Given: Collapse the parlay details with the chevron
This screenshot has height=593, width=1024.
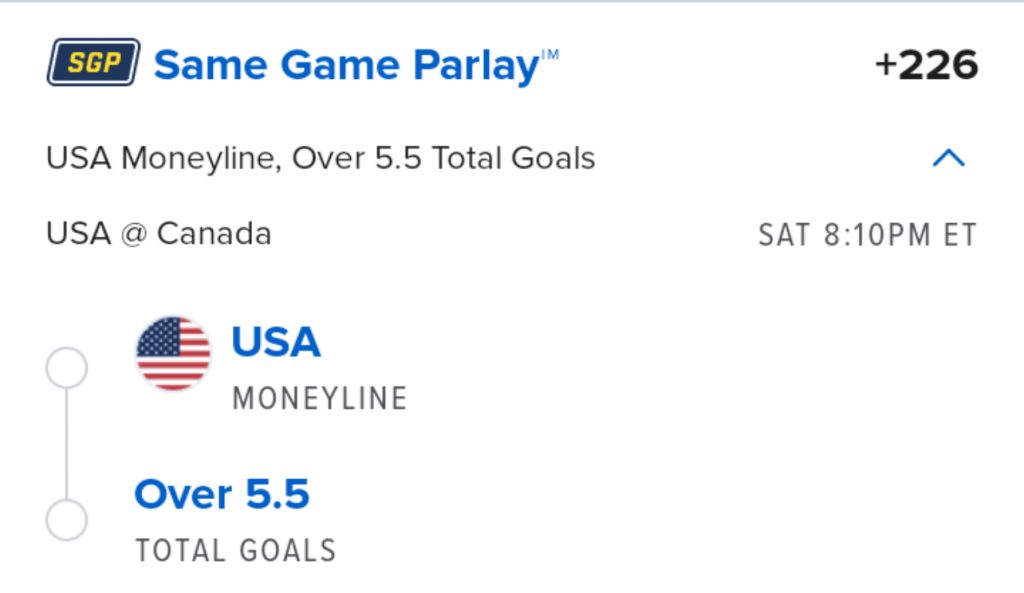Looking at the screenshot, I should click(x=948, y=158).
